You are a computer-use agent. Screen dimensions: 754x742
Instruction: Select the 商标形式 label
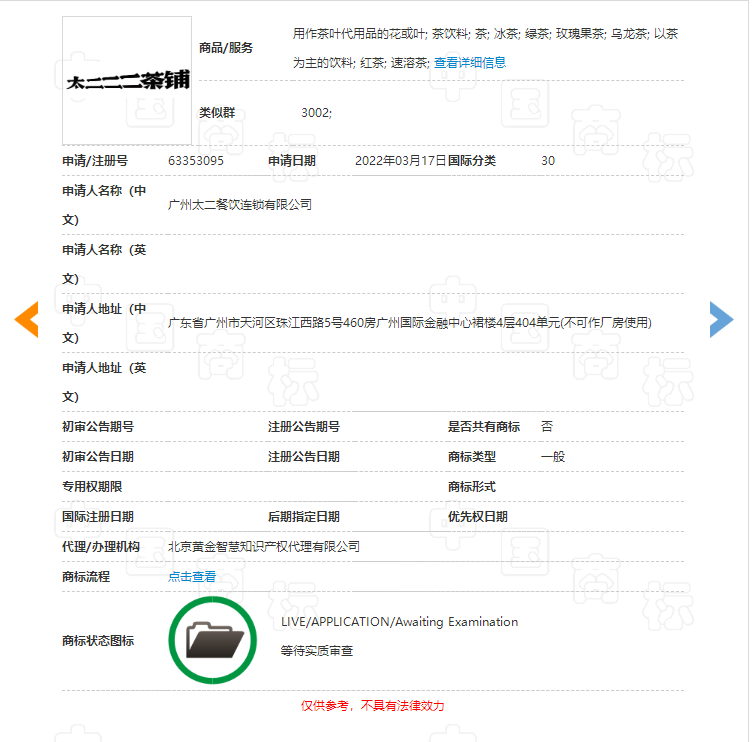click(x=472, y=487)
